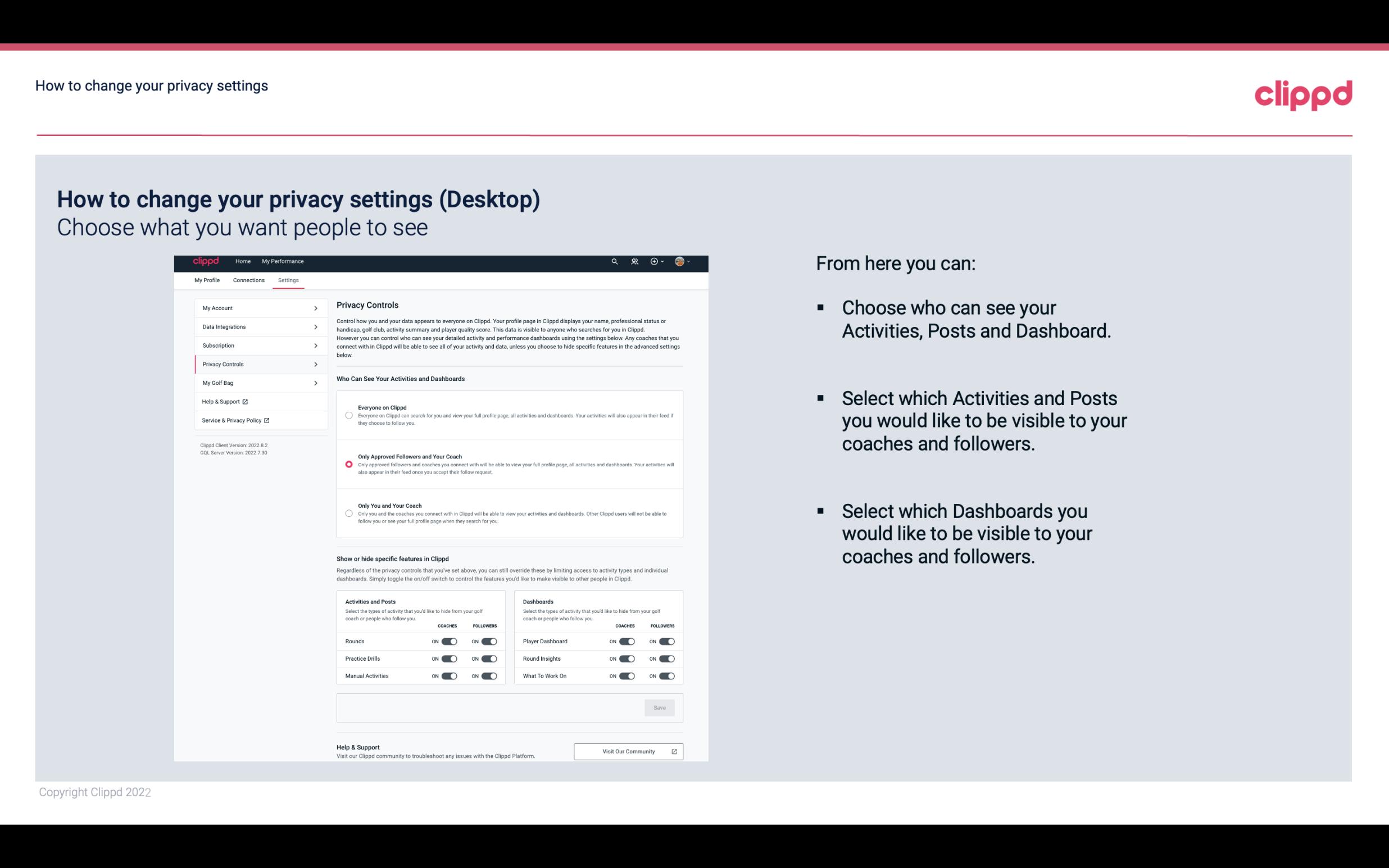This screenshot has width=1389, height=868.
Task: Toggle Rounds visibility for Followers off
Action: click(x=489, y=641)
